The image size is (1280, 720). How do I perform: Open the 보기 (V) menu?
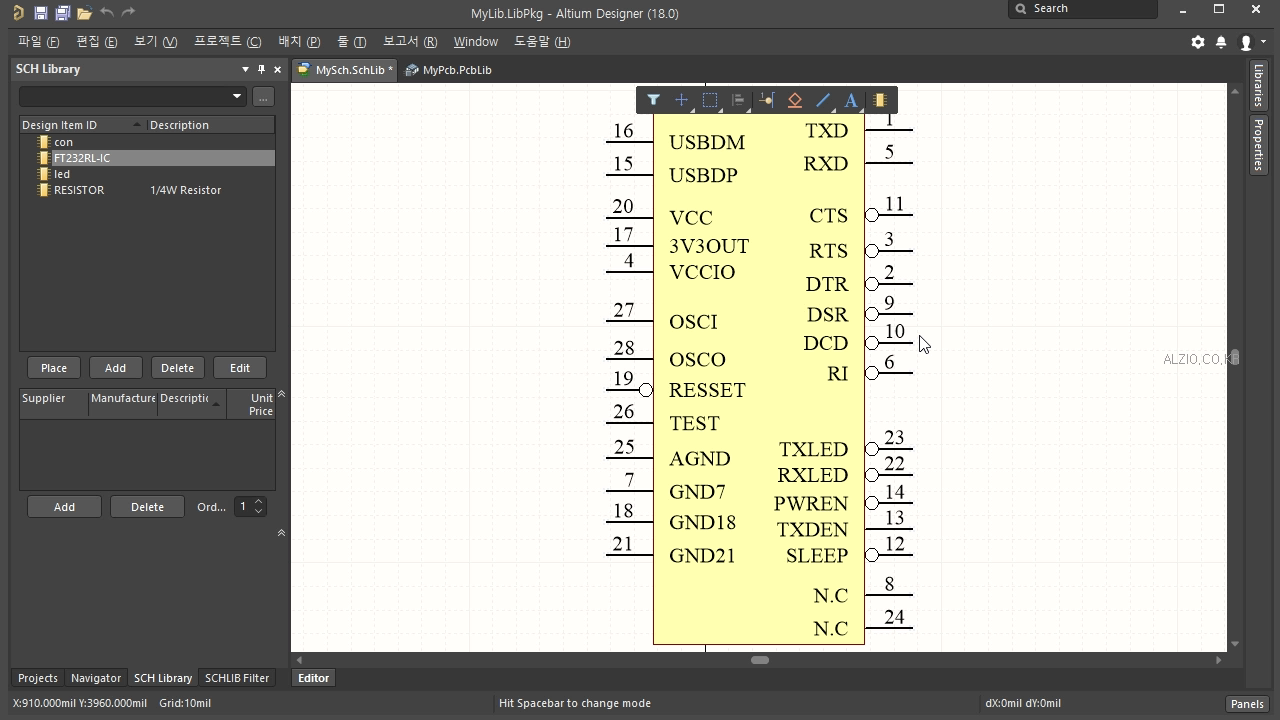point(155,42)
